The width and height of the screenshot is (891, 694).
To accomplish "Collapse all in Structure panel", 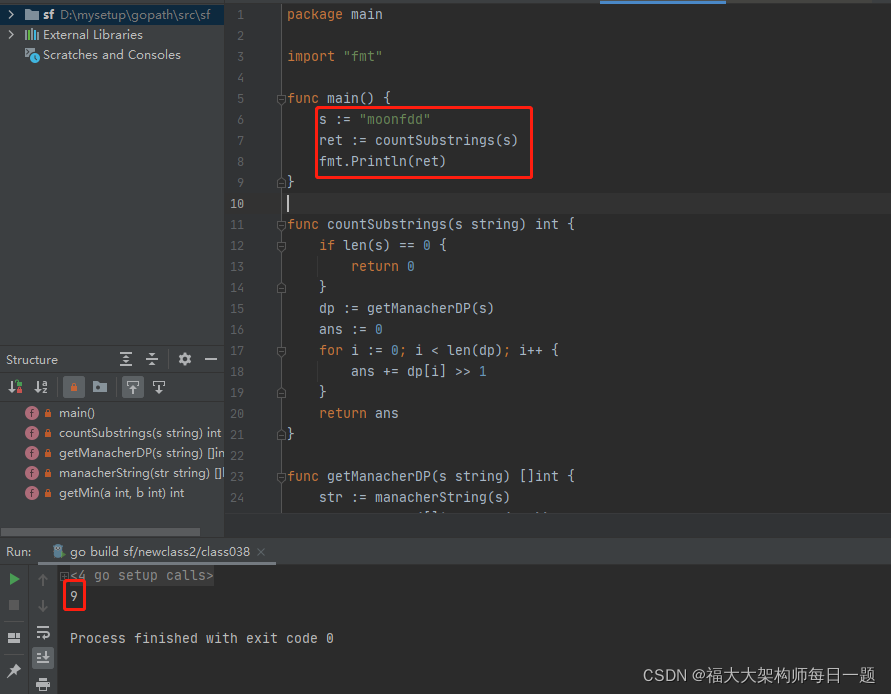I will (x=152, y=359).
